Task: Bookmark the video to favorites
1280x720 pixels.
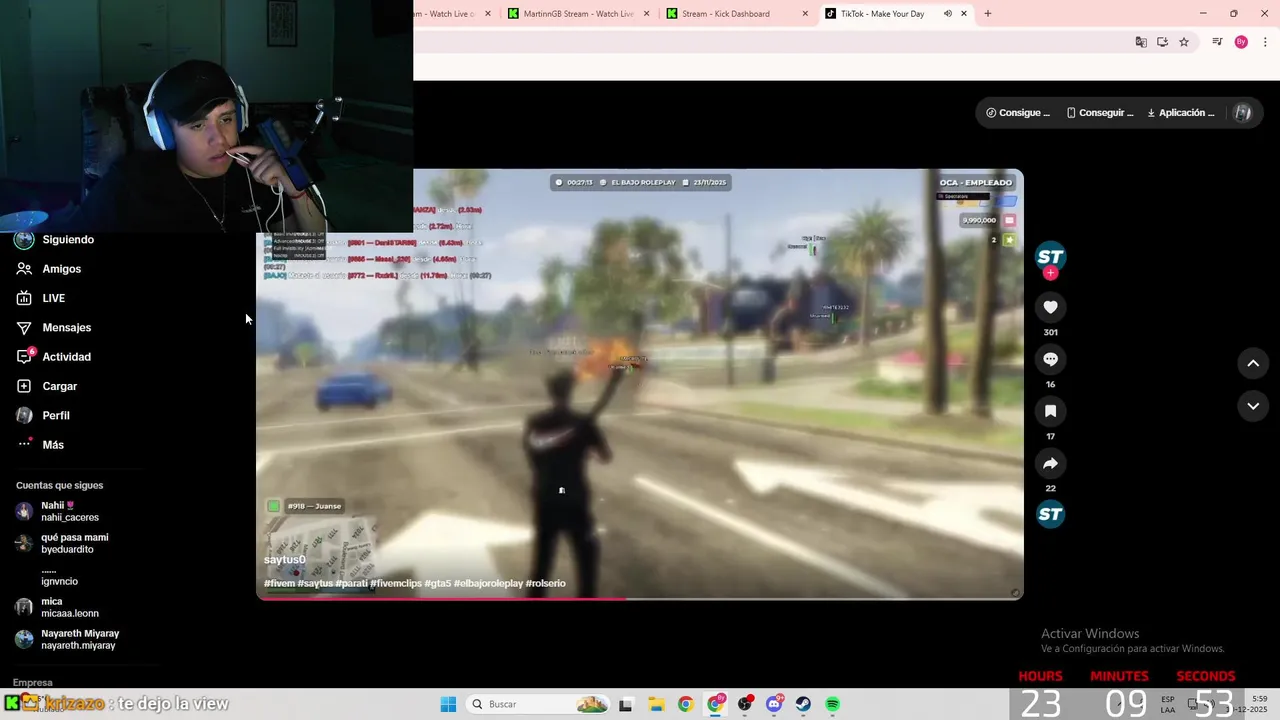Action: (x=1050, y=411)
